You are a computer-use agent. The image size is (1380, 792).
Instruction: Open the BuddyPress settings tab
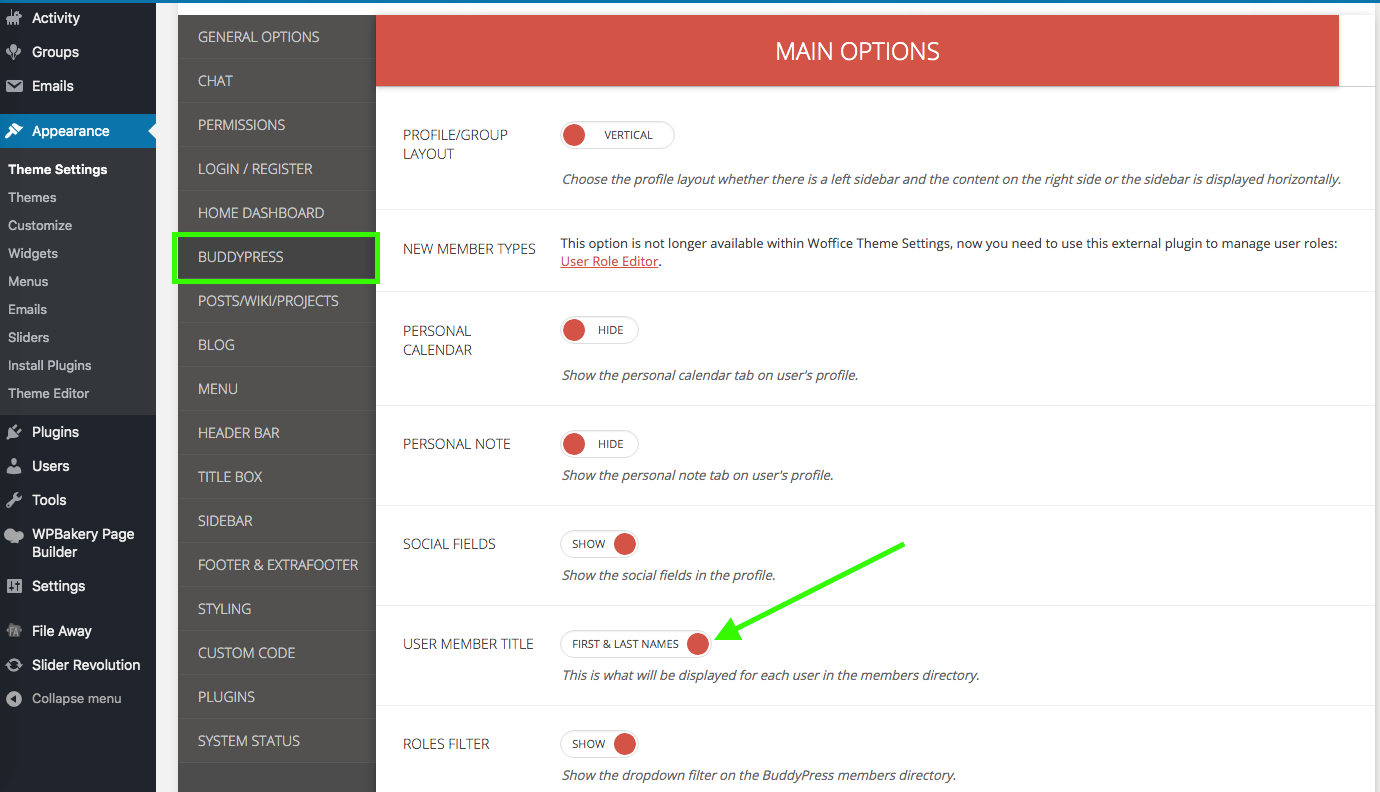click(241, 257)
